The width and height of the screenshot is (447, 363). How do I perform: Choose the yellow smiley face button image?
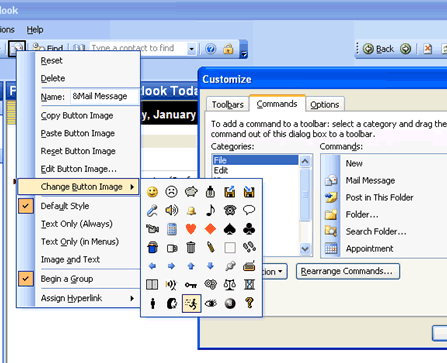pos(152,192)
